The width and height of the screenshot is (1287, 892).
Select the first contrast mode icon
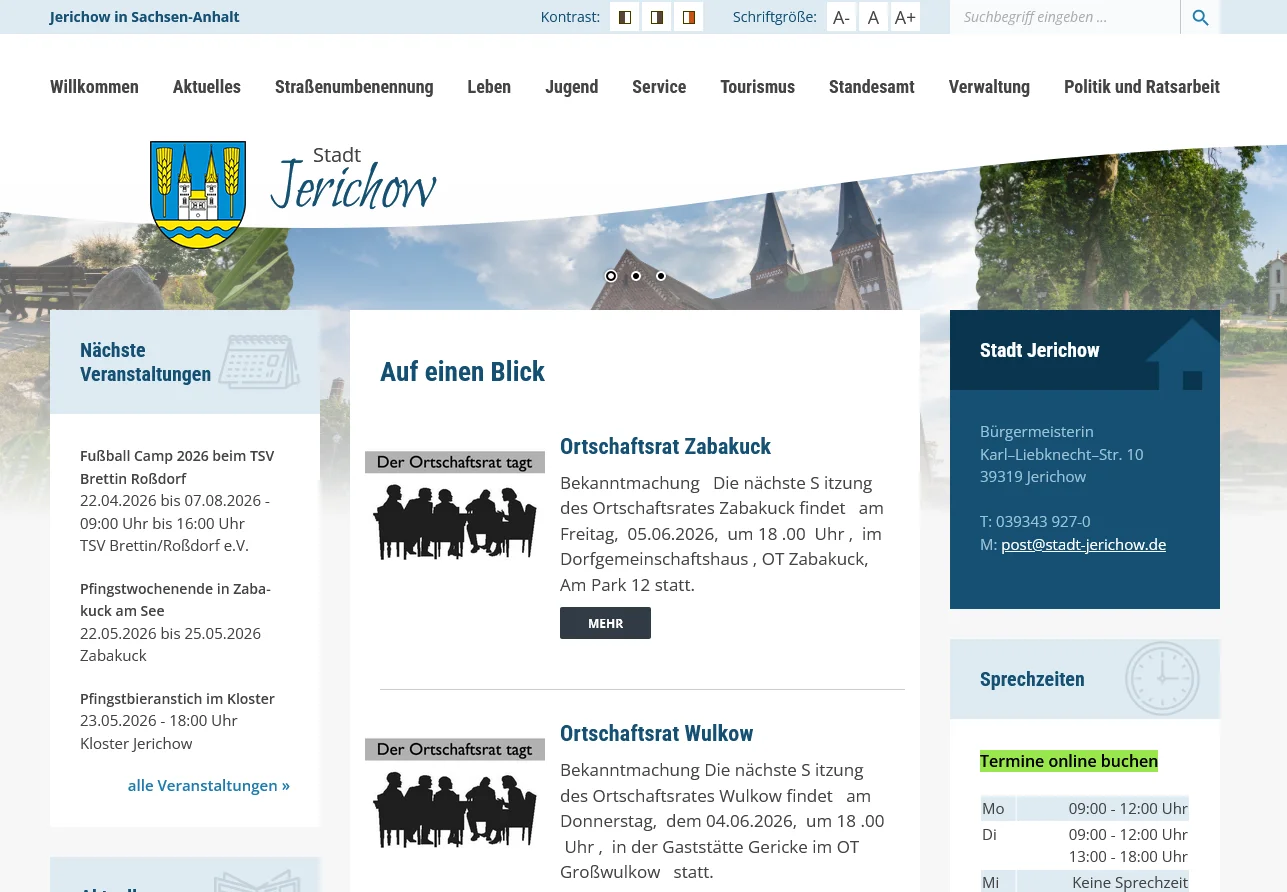tap(625, 17)
